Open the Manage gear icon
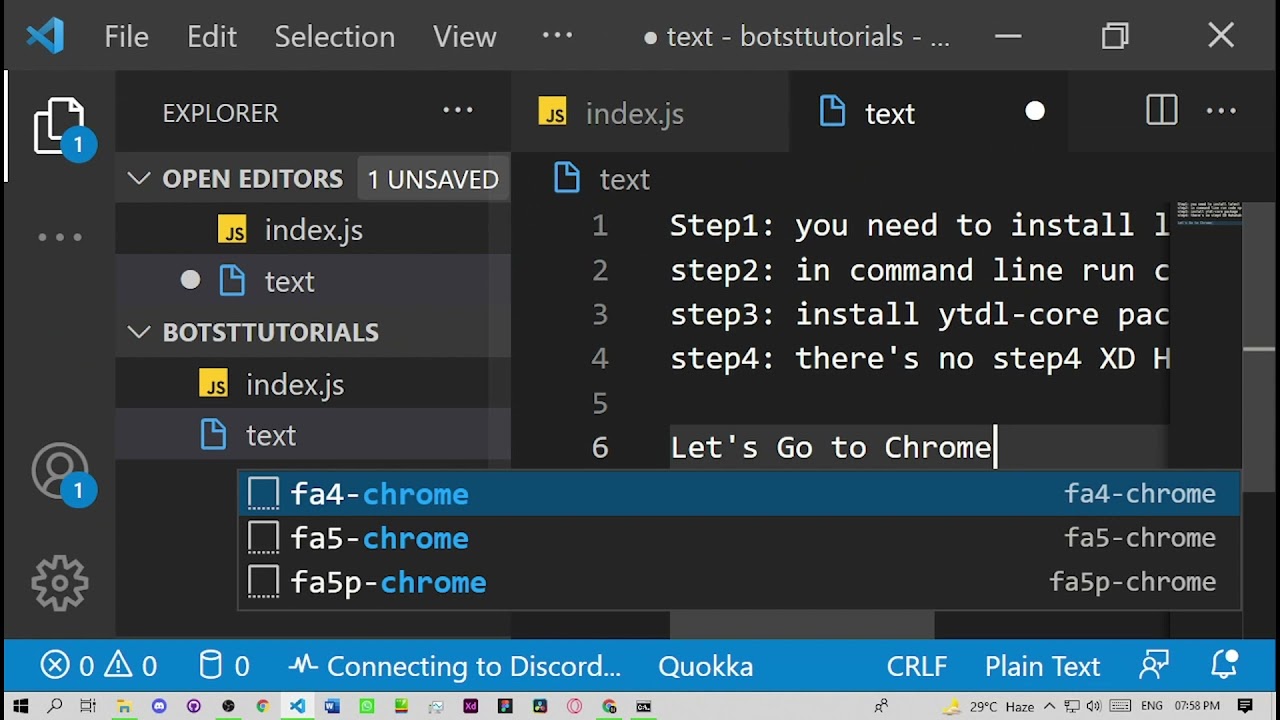The width and height of the screenshot is (1280, 720). [60, 583]
